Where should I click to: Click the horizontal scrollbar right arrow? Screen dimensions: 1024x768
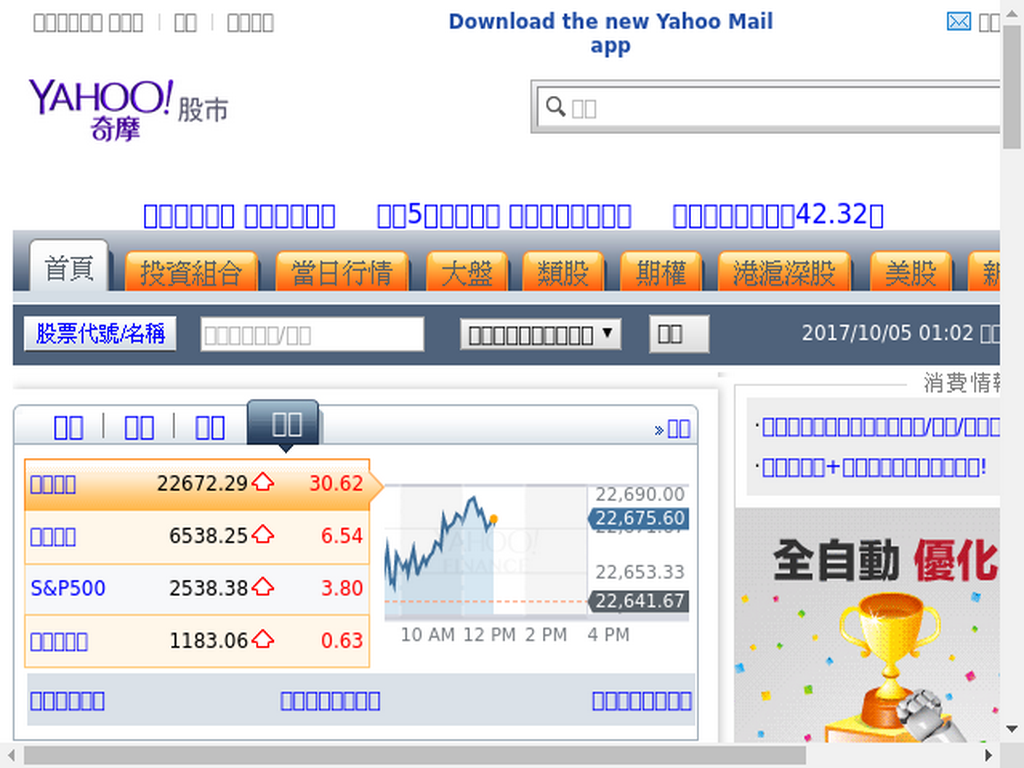point(989,756)
